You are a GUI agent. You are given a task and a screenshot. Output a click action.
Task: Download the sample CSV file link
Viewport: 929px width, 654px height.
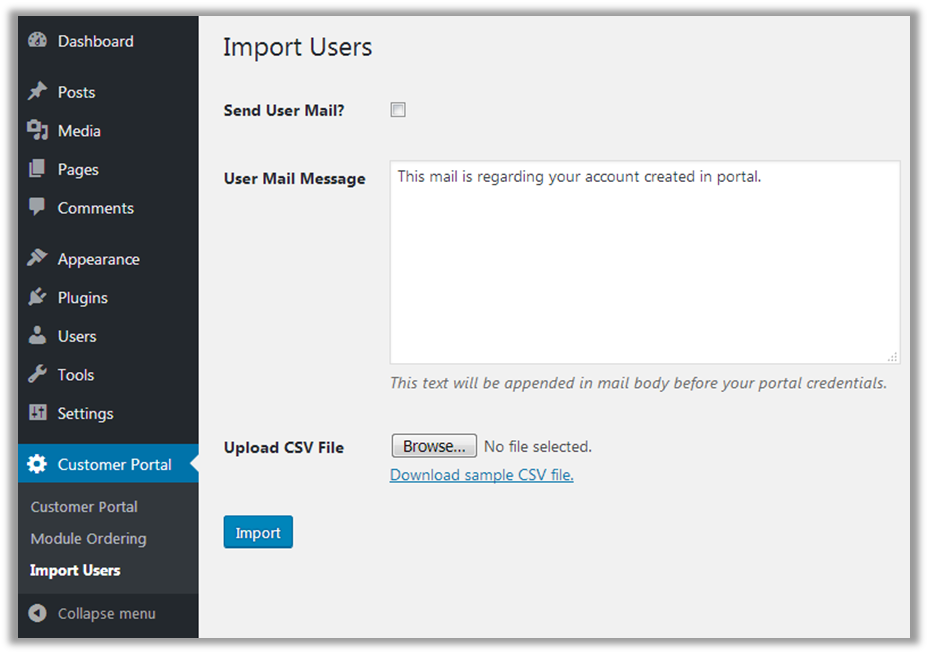coord(481,475)
